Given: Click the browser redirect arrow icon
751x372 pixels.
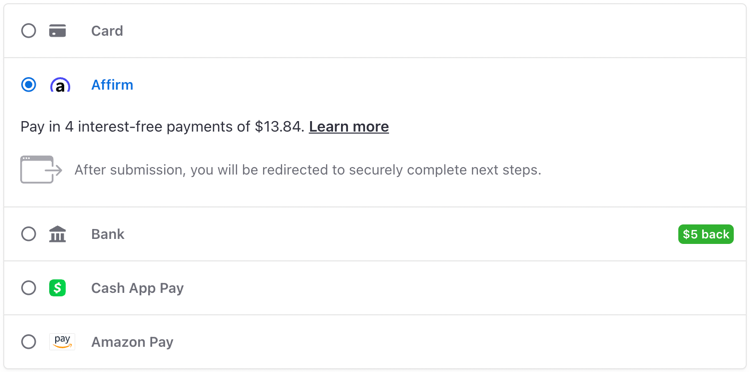Looking at the screenshot, I should coord(41,169).
